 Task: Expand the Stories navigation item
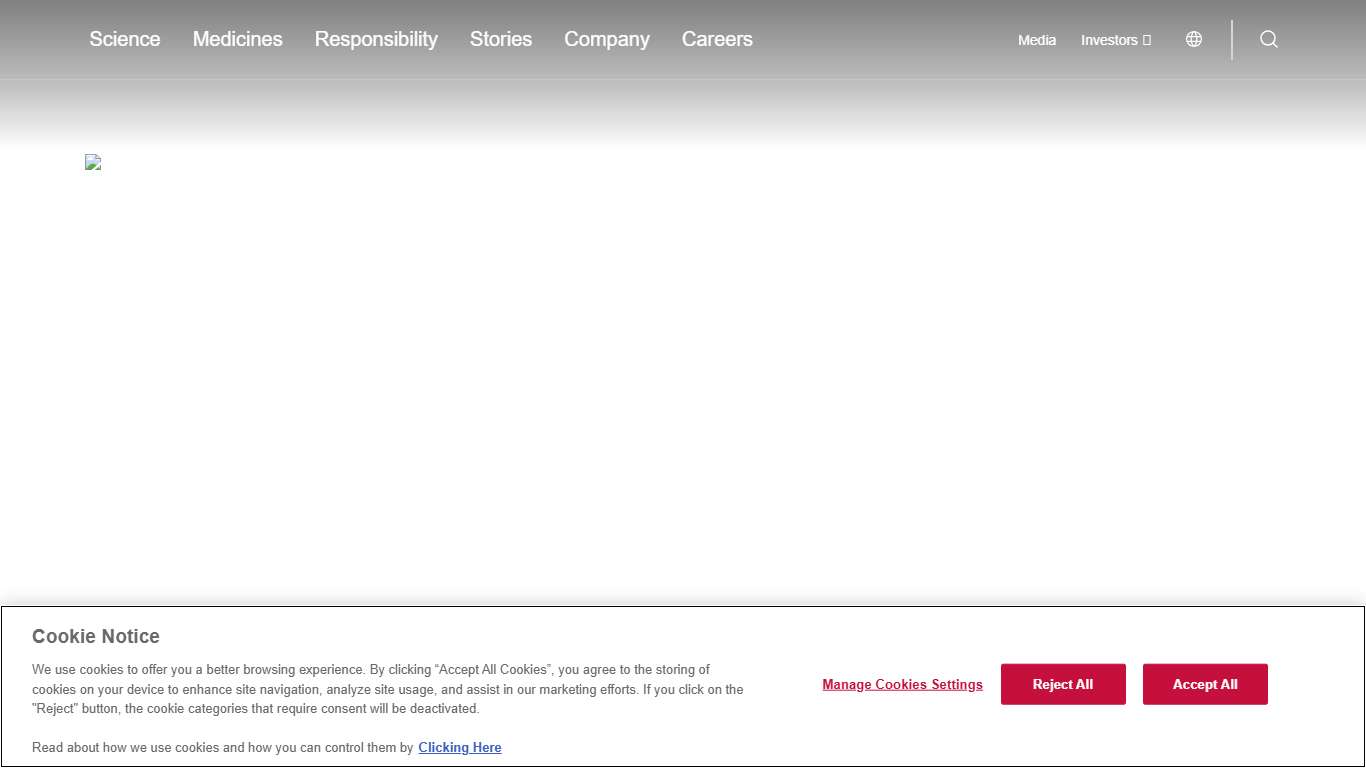point(501,39)
